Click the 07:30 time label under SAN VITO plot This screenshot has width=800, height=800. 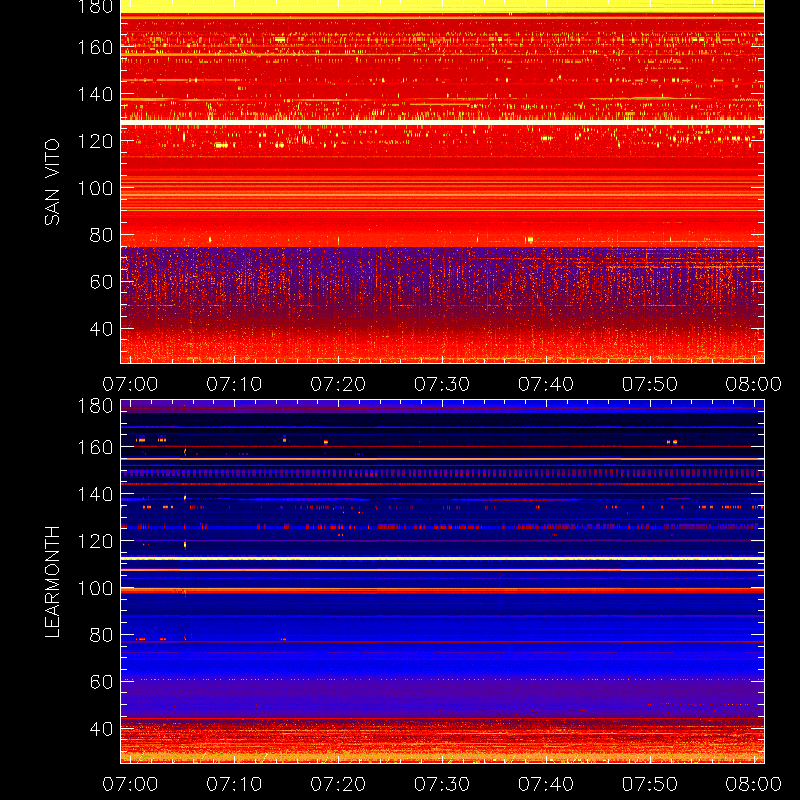442,384
